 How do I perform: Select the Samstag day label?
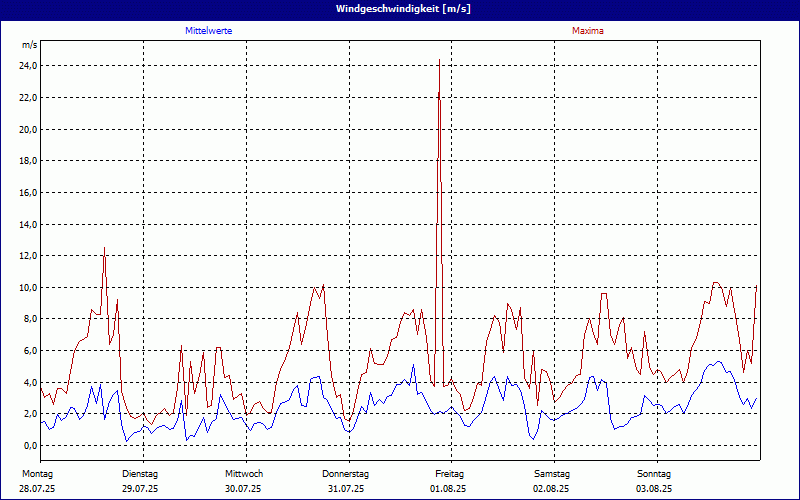click(x=552, y=473)
